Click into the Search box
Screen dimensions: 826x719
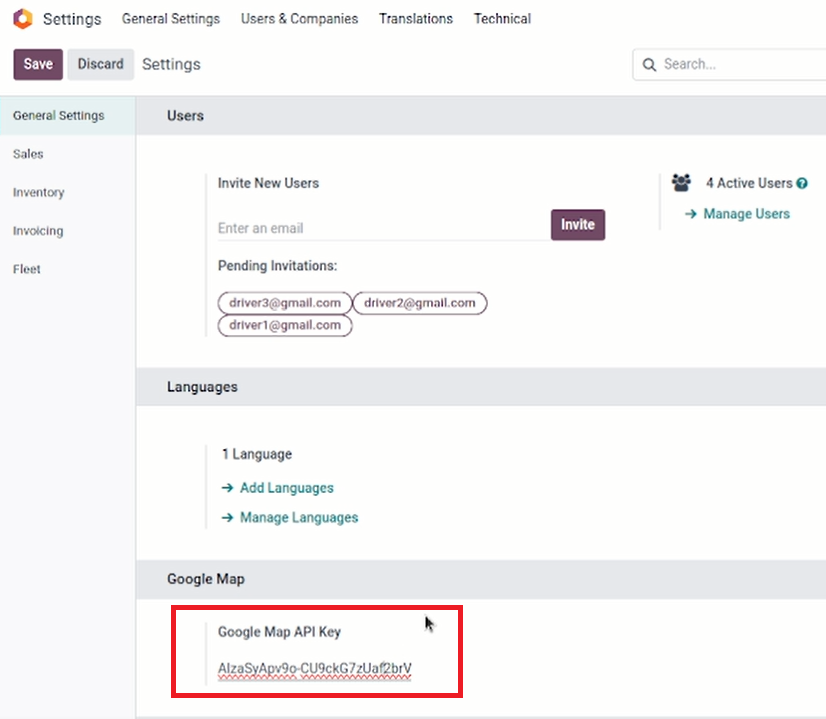(x=730, y=64)
